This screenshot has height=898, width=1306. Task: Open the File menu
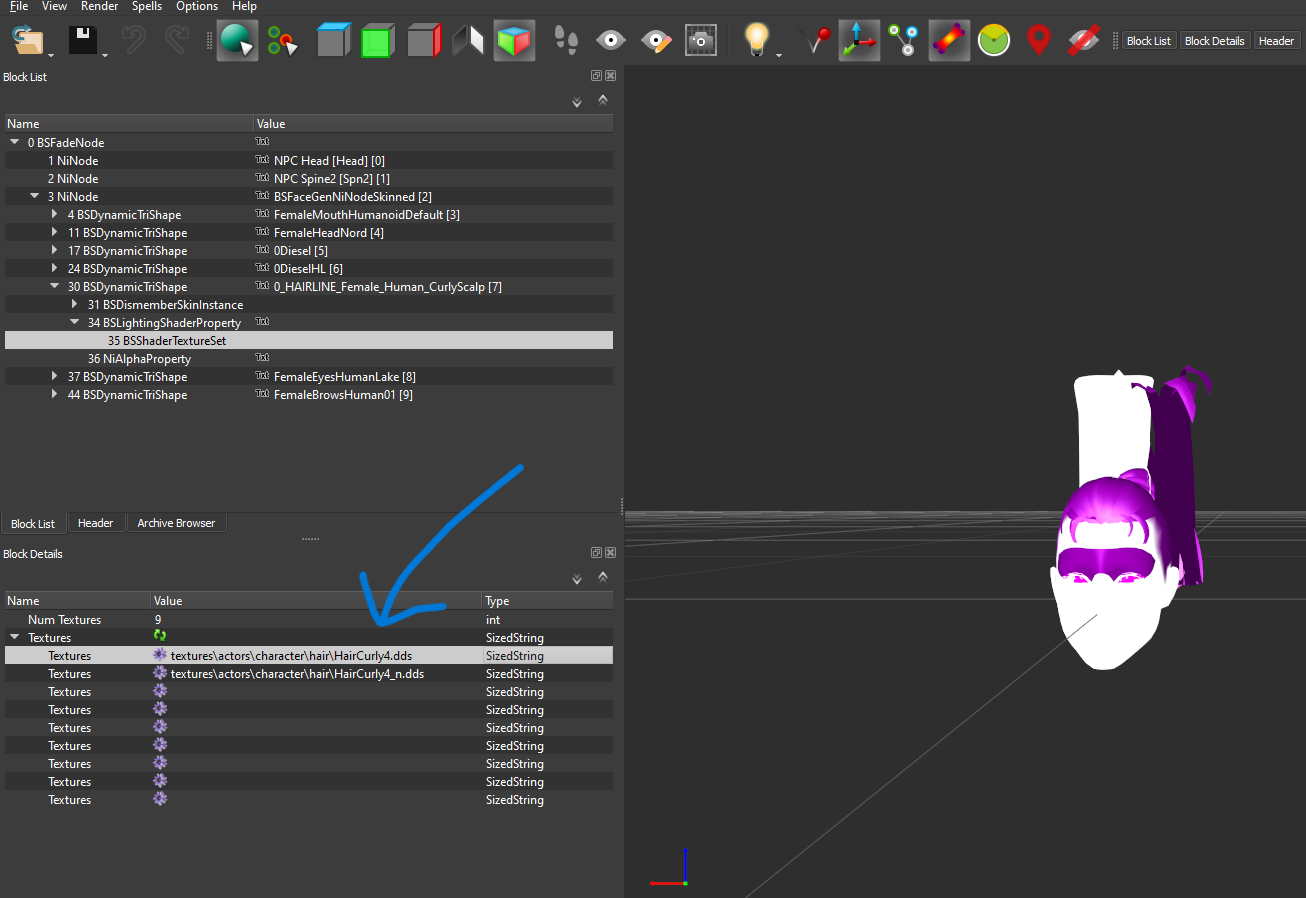tap(19, 6)
